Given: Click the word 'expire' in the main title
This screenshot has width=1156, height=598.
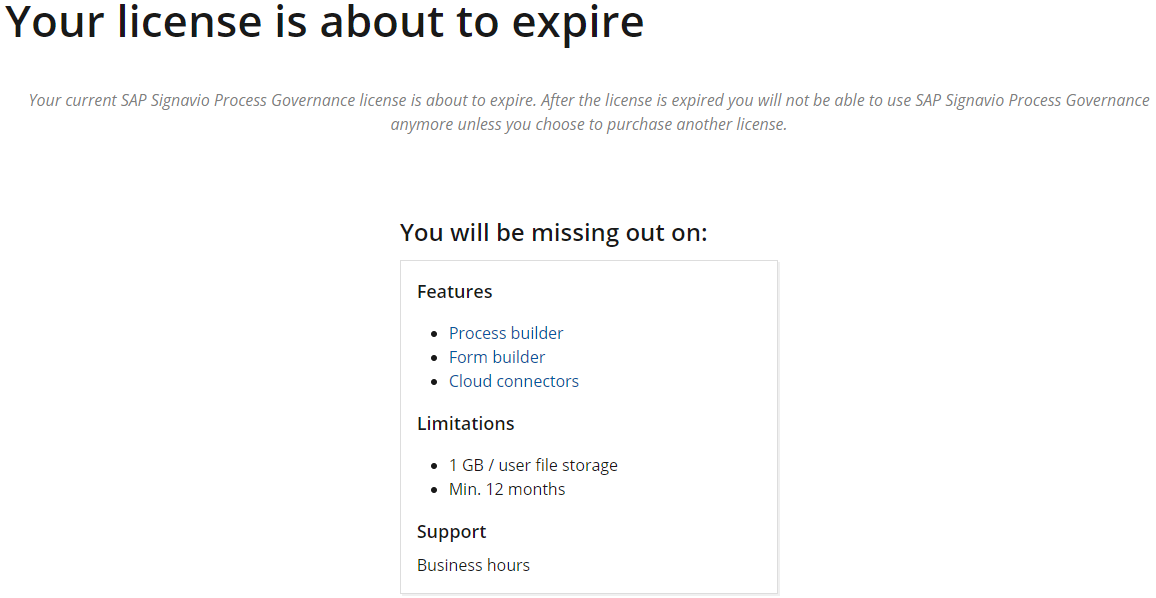Looking at the screenshot, I should click(x=578, y=22).
